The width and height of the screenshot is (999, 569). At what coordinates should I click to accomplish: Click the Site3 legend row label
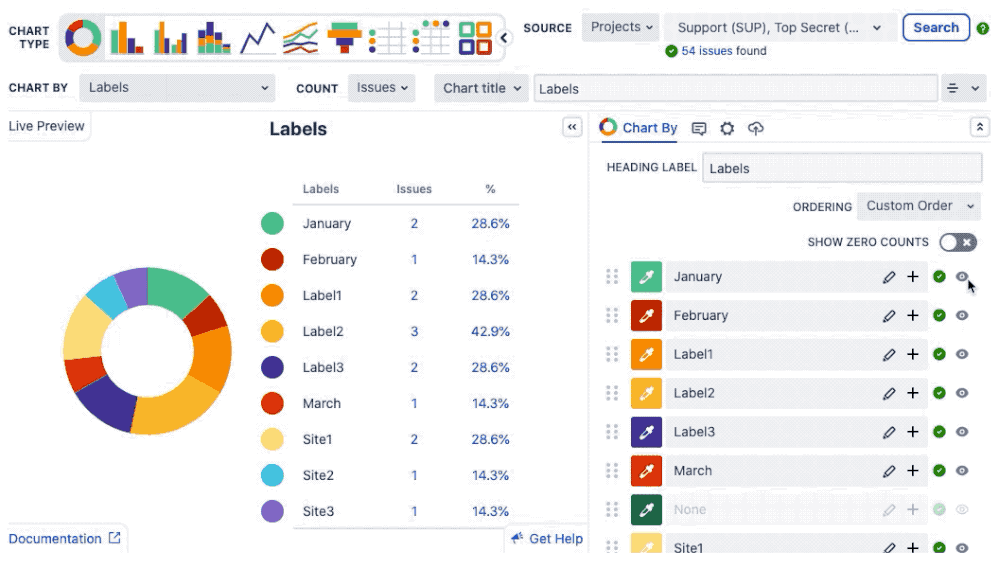pos(319,512)
